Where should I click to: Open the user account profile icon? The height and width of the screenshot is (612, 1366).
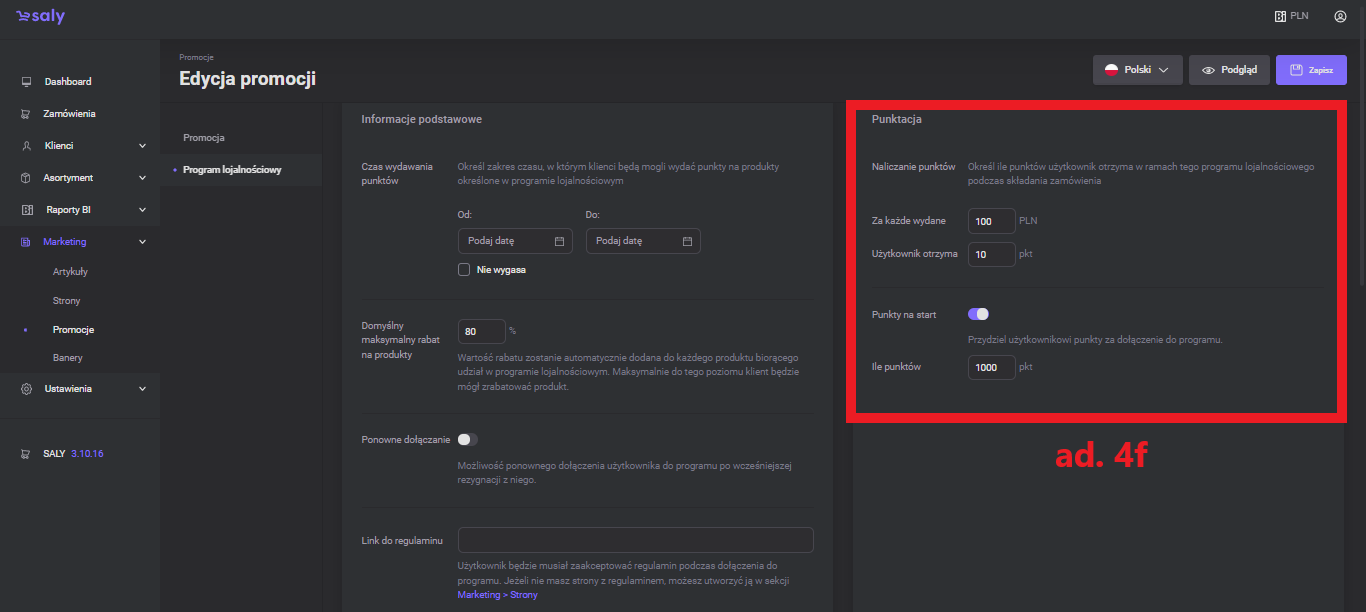(1340, 17)
